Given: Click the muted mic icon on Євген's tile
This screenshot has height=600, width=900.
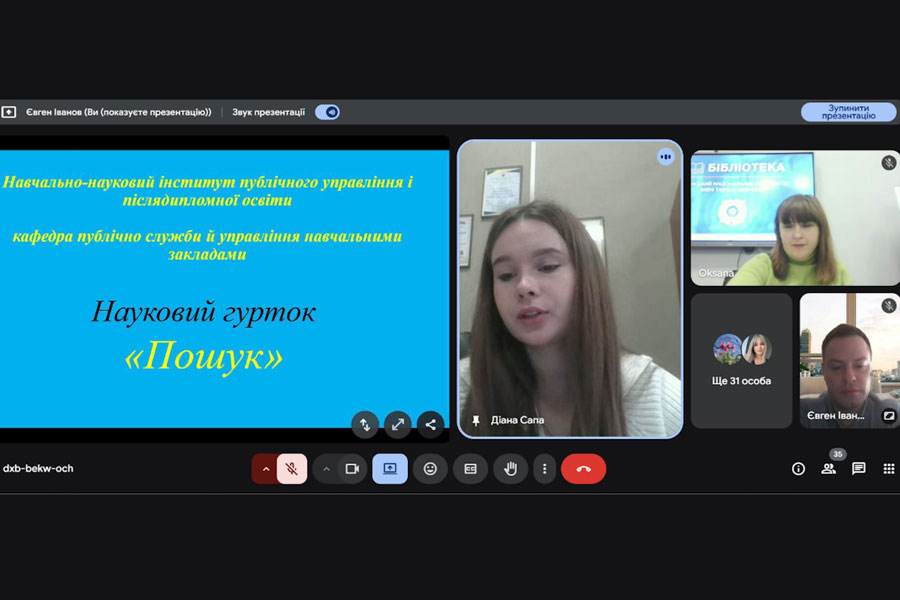Looking at the screenshot, I should point(889,305).
